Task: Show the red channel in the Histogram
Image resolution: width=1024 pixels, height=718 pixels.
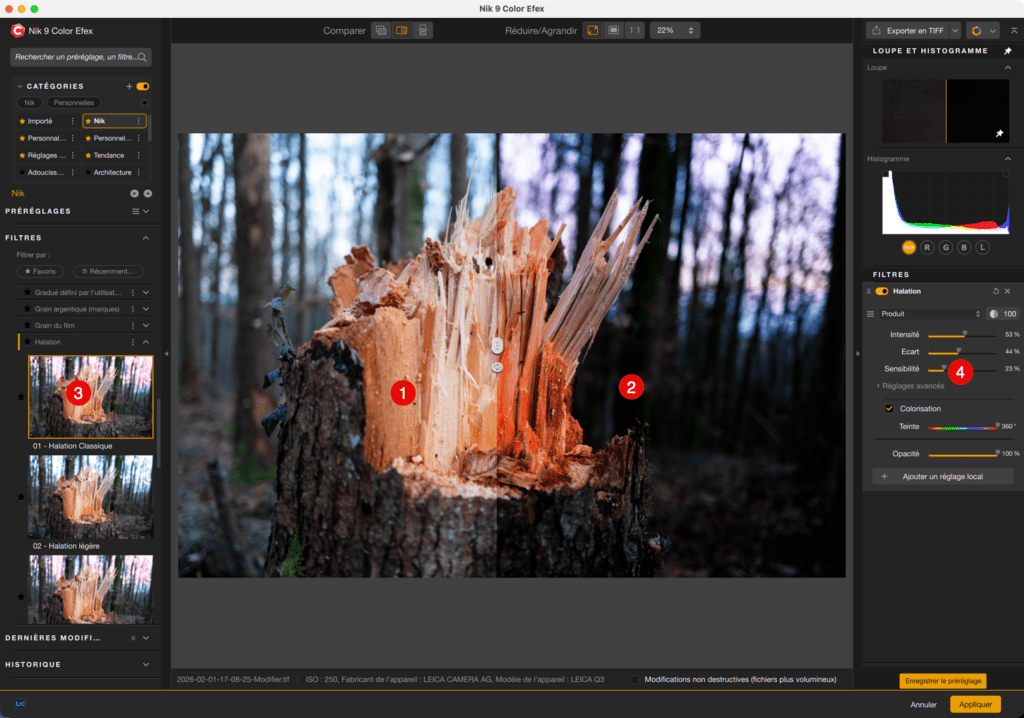Action: [x=929, y=247]
